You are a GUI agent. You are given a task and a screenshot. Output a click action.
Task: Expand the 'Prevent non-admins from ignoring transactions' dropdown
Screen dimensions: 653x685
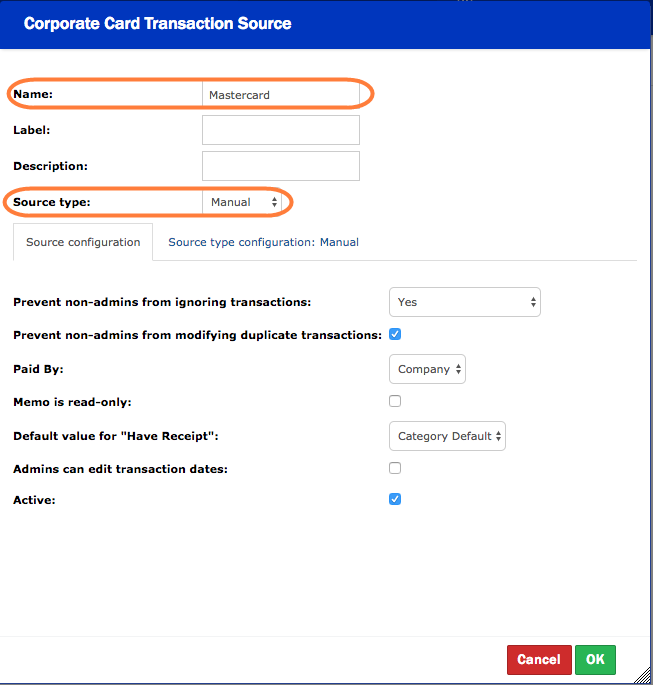[464, 302]
